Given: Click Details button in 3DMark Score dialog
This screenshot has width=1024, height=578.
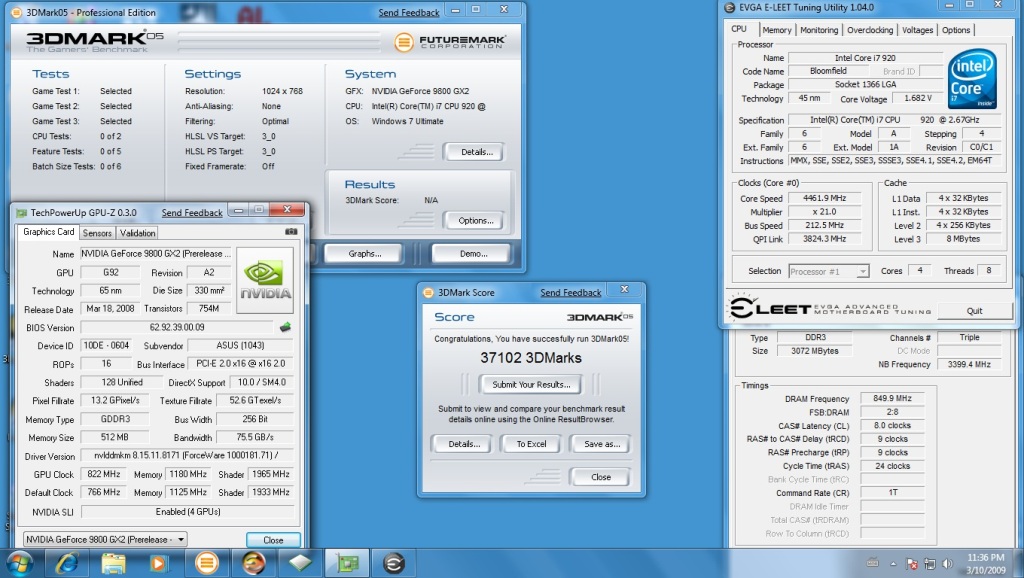Looking at the screenshot, I should (x=464, y=444).
